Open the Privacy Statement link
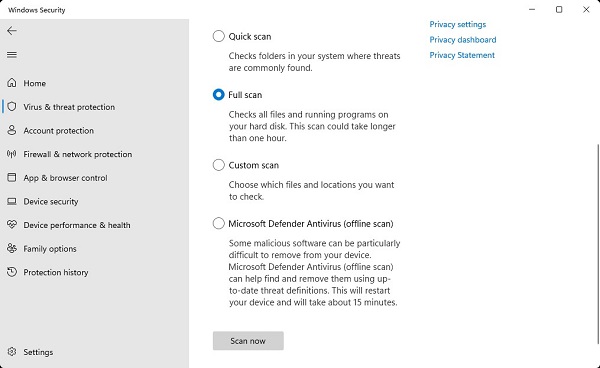This screenshot has width=600, height=368. pos(462,55)
